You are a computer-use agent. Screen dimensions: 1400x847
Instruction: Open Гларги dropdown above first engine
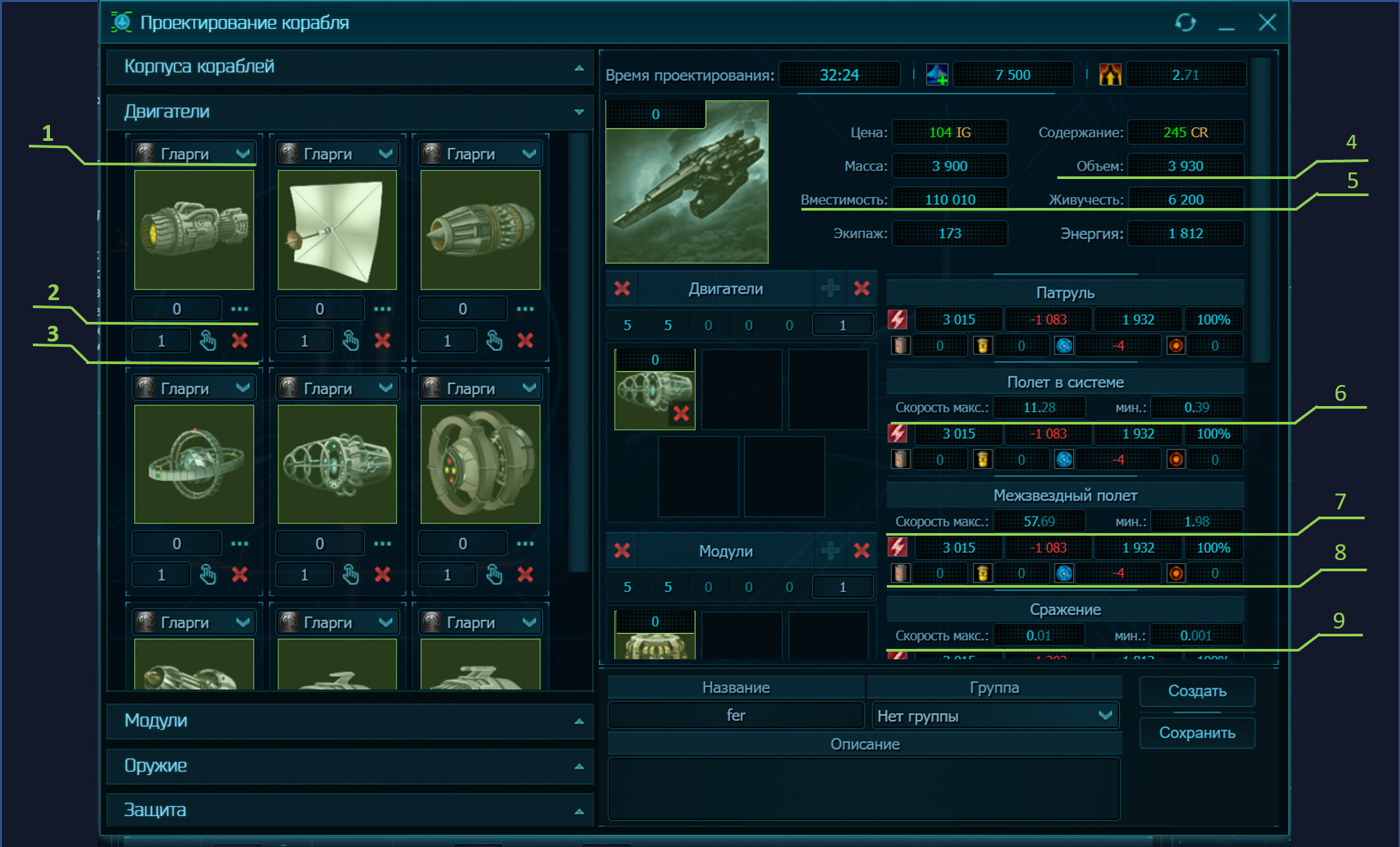(x=194, y=153)
